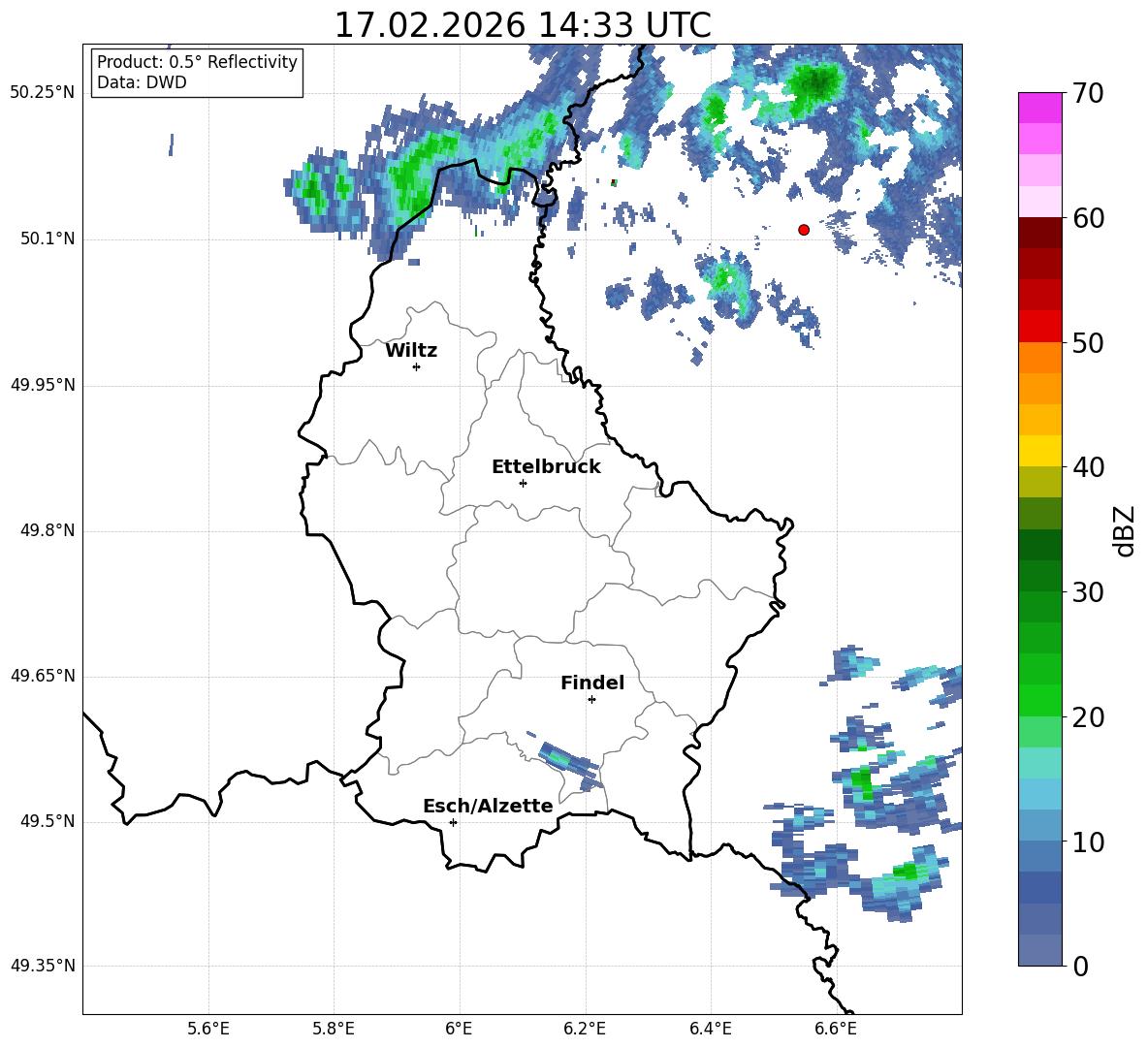Image resolution: width=1148 pixels, height=1048 pixels.
Task: Select the Ettelbruck city label
Action: point(546,467)
